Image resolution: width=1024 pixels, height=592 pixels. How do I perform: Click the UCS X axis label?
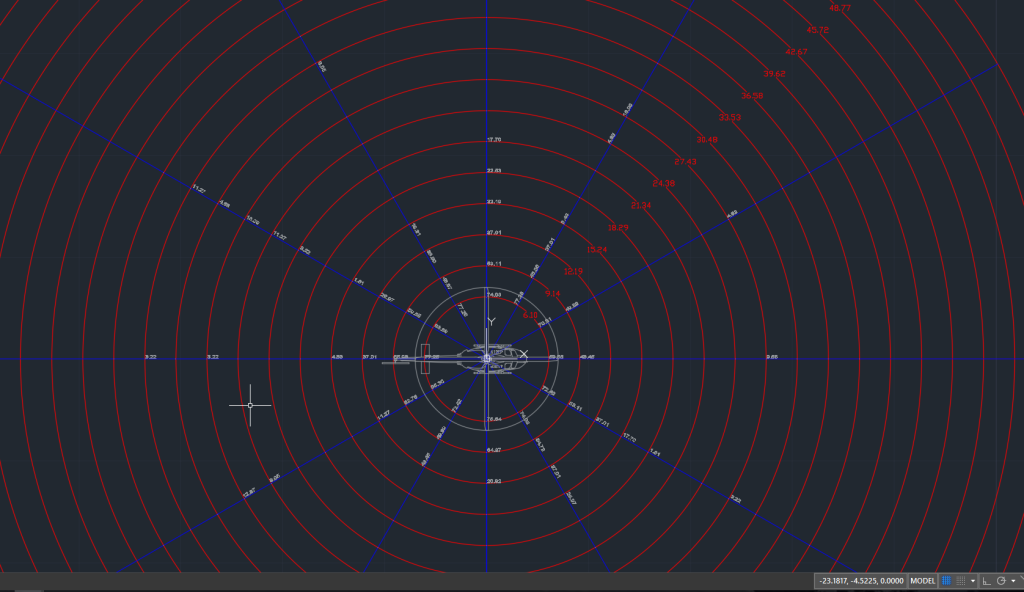(523, 354)
